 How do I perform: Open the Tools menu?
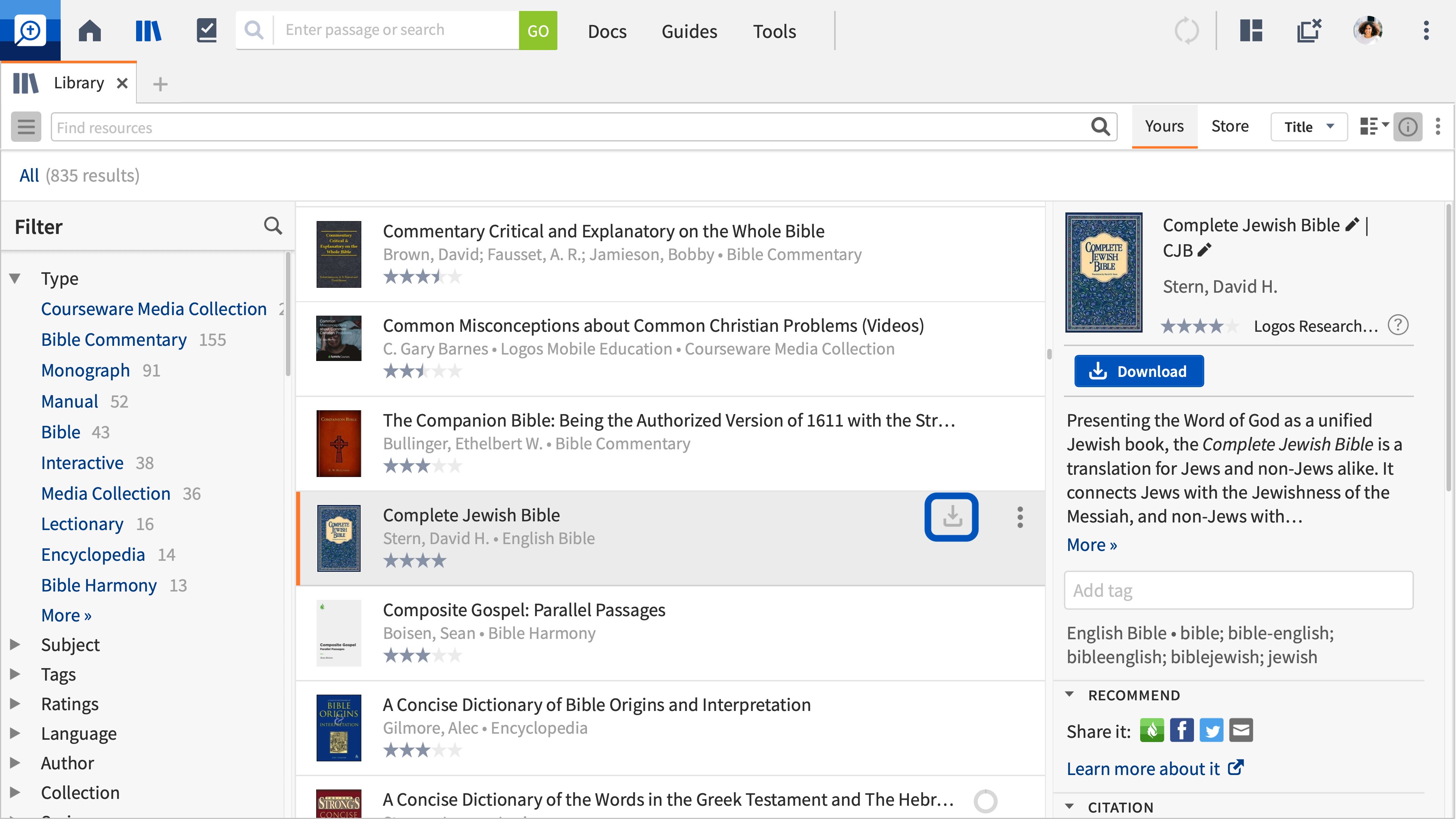click(774, 31)
